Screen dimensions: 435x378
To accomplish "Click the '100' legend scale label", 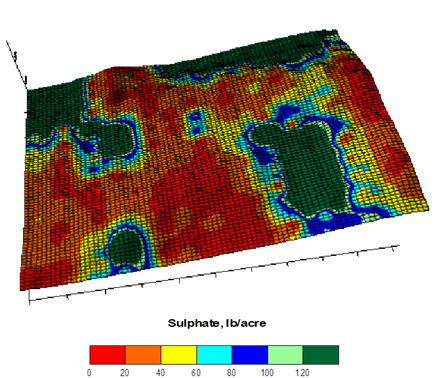I will point(267,372).
